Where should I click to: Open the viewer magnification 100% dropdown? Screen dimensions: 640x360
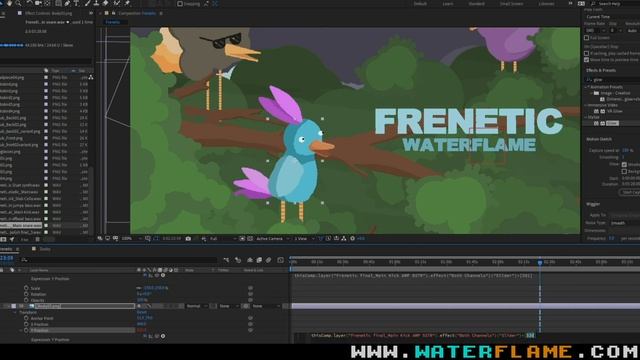(x=131, y=238)
